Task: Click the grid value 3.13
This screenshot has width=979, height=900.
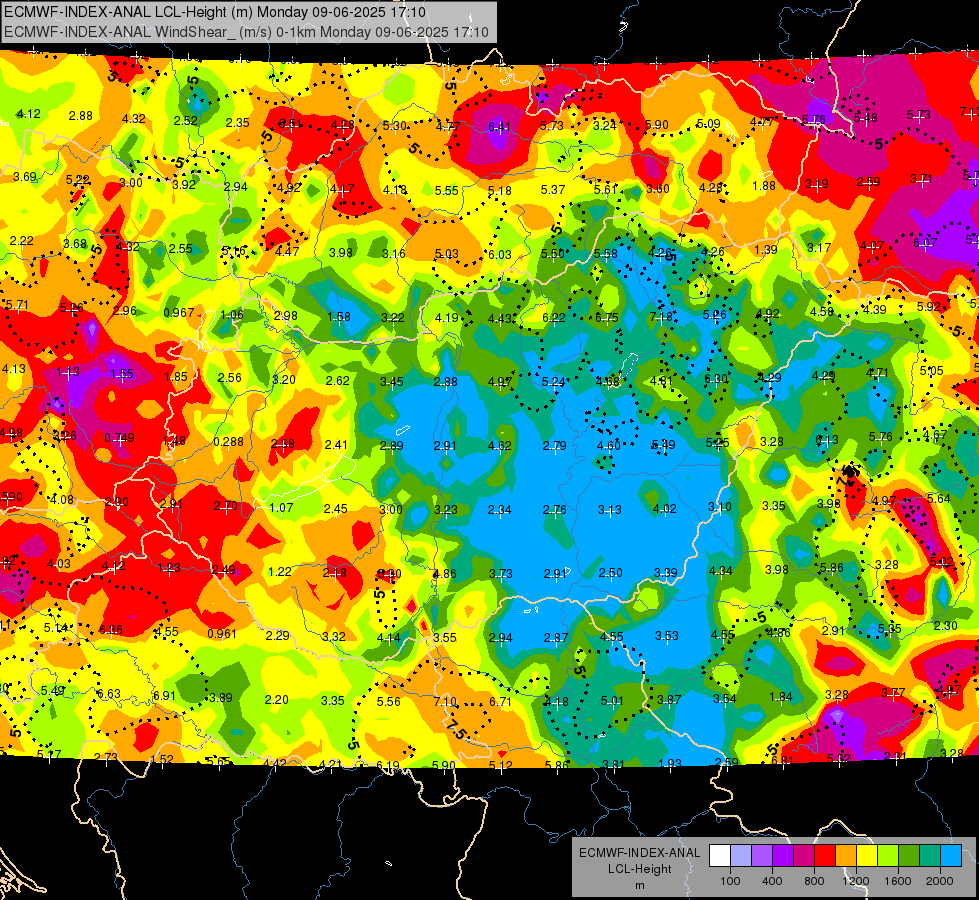Action: point(609,510)
